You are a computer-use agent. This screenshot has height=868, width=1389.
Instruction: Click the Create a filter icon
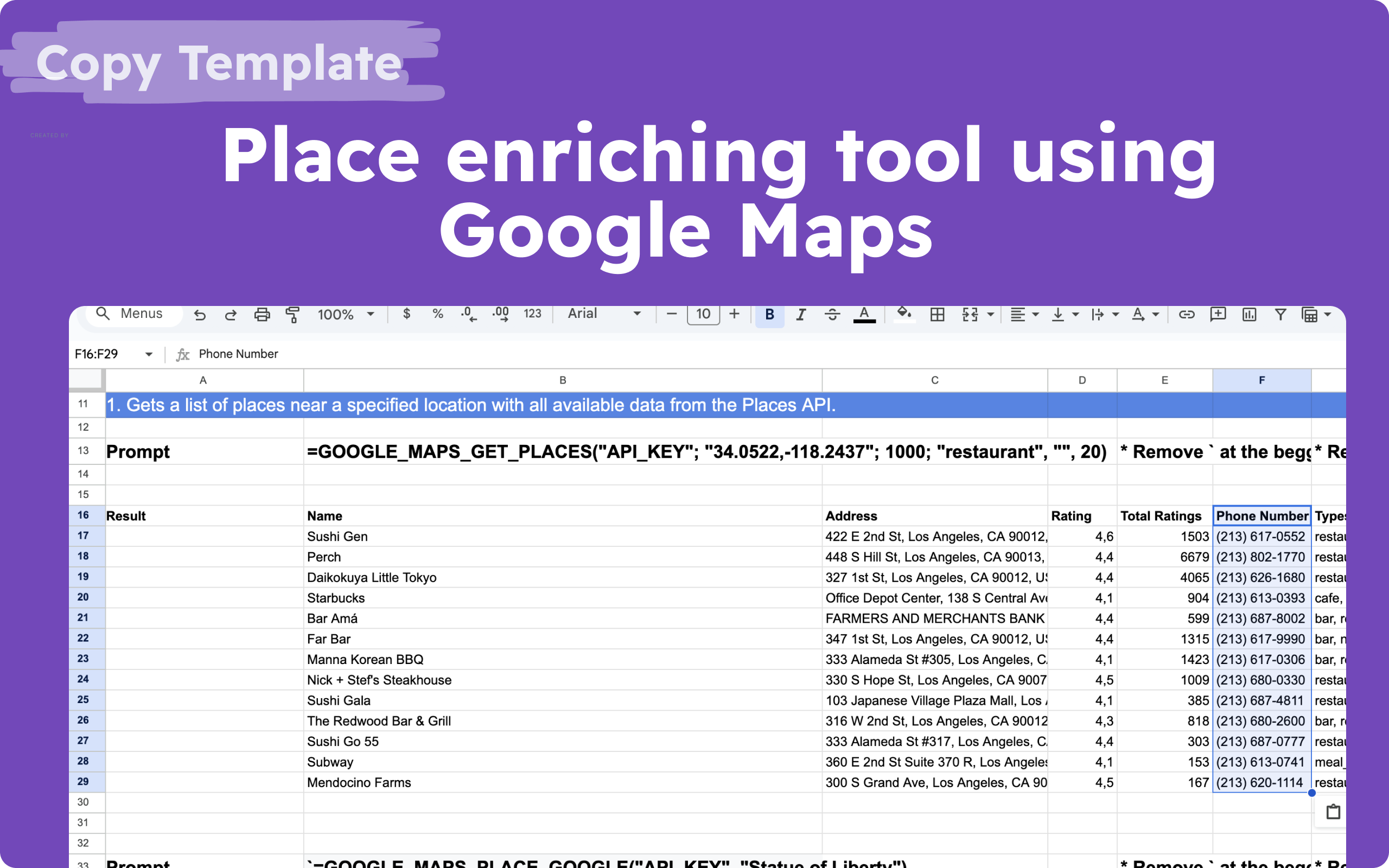(1280, 314)
